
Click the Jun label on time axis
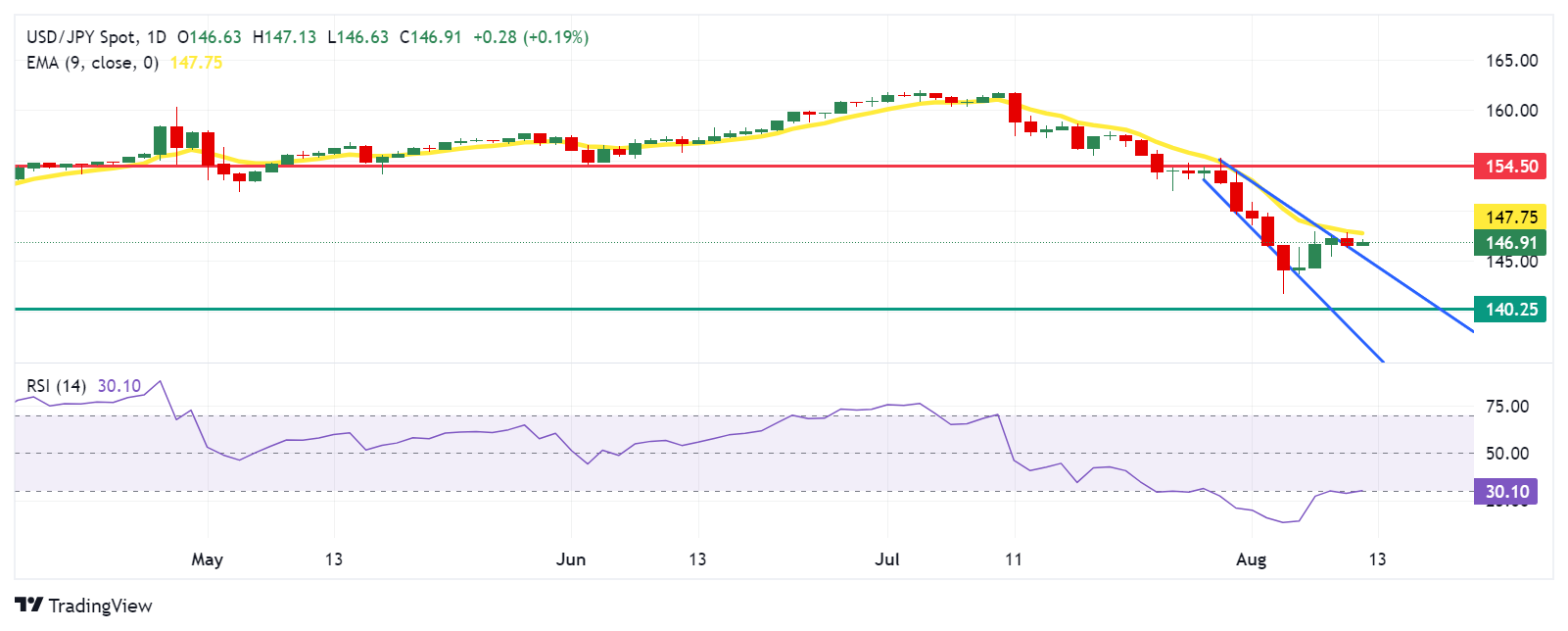(570, 559)
